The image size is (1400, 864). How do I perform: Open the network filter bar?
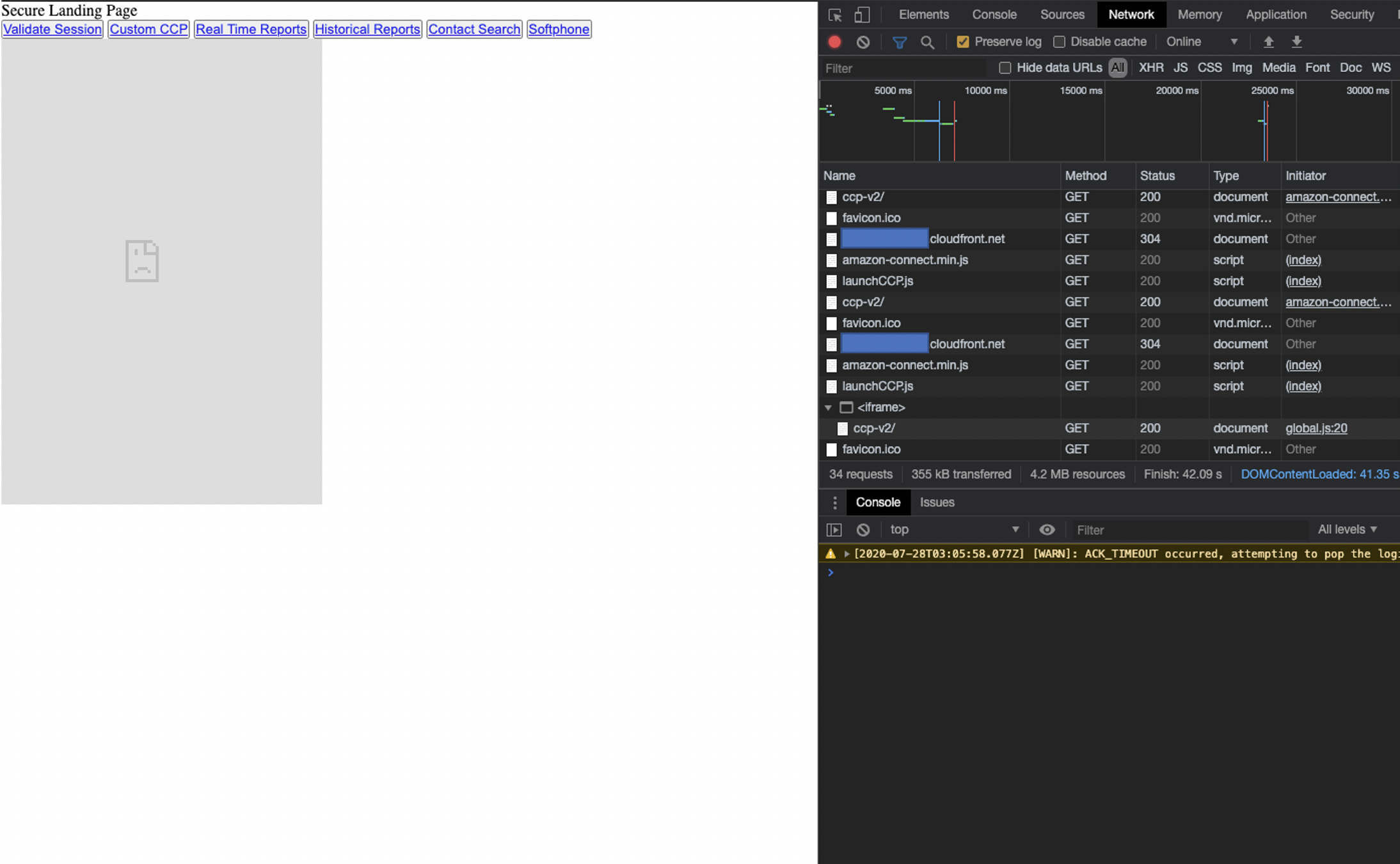pyautogui.click(x=898, y=41)
